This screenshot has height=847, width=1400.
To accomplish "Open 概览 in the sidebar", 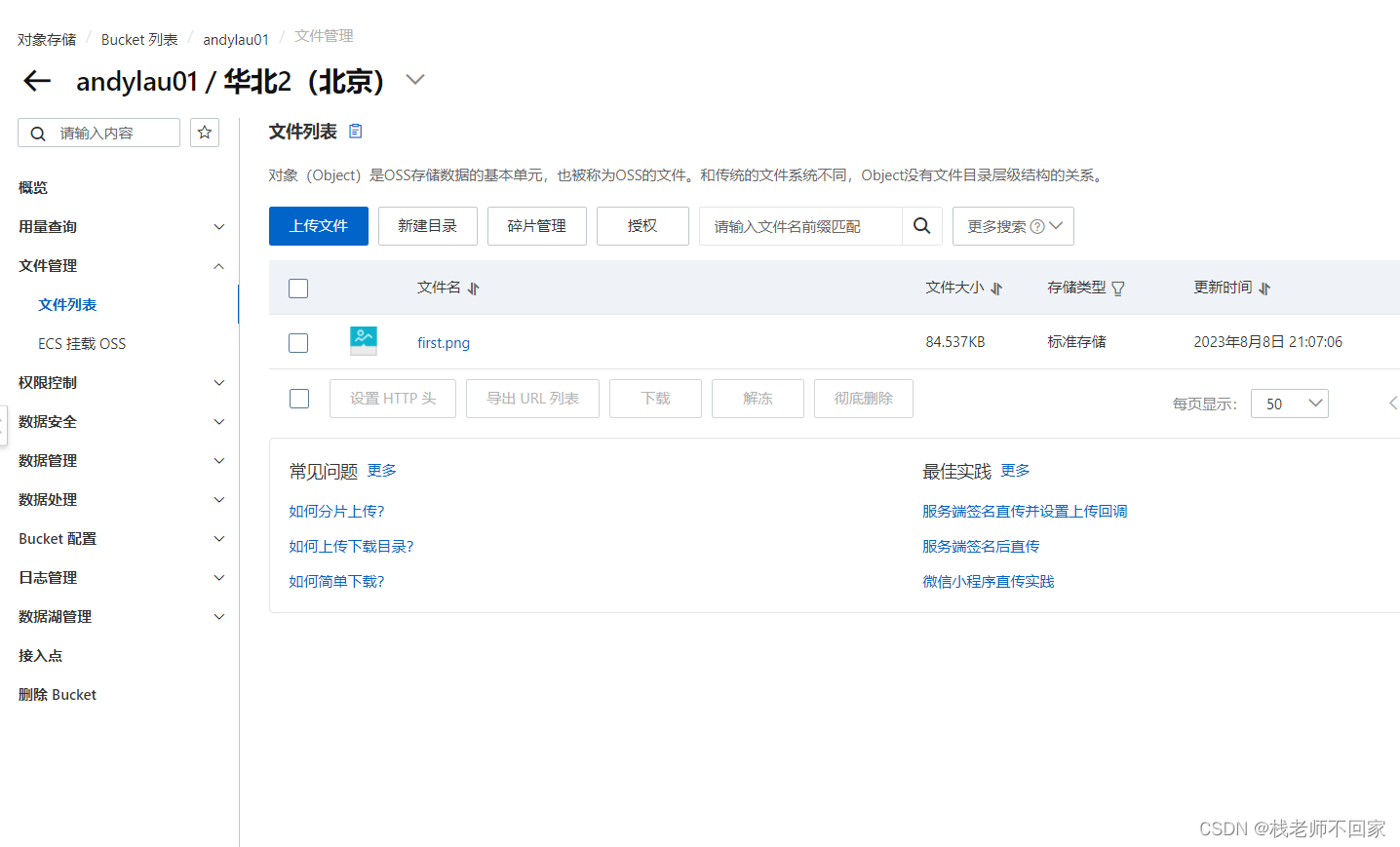I will 33,188.
